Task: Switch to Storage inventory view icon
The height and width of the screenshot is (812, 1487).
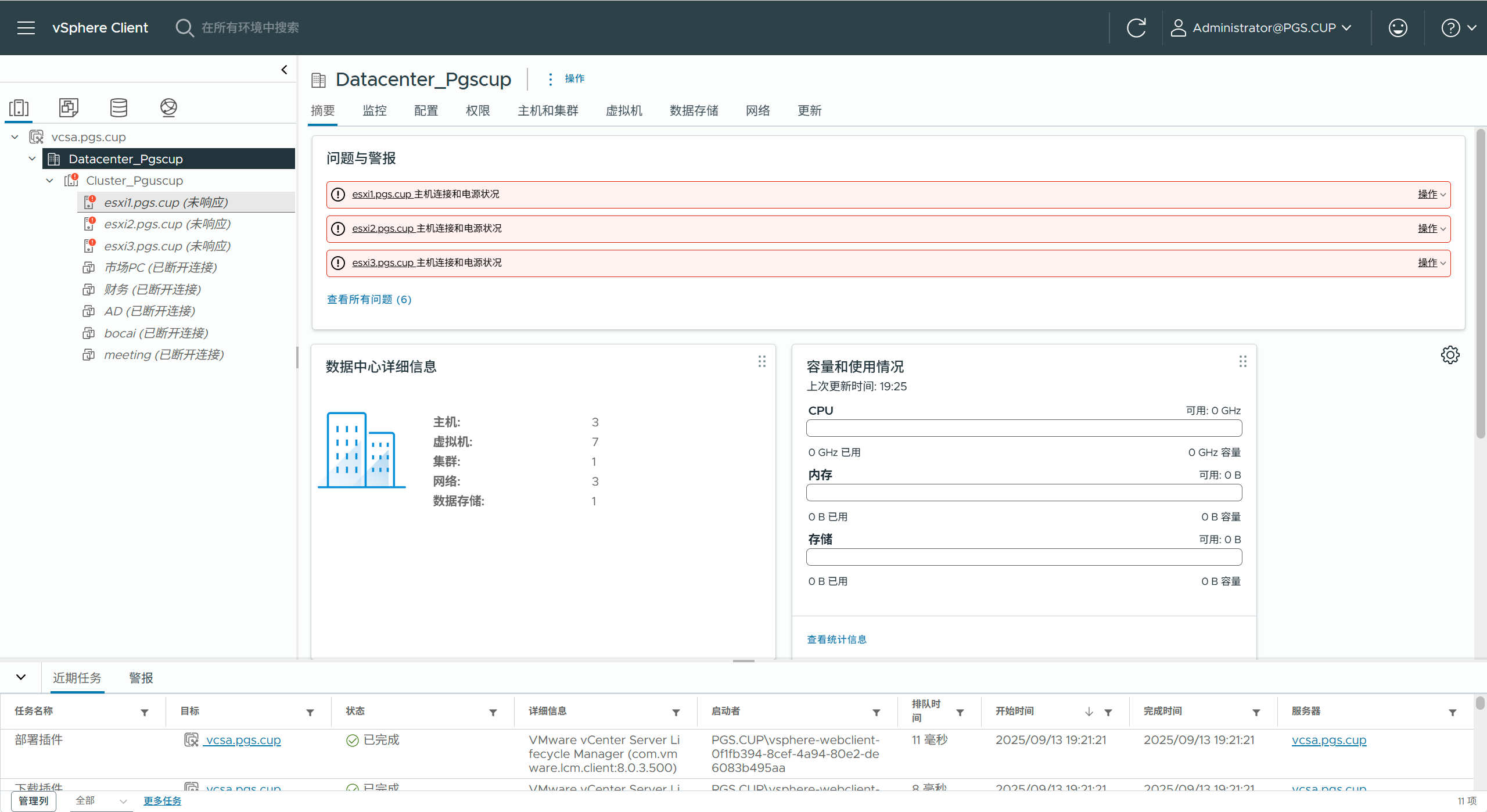Action: 118,107
